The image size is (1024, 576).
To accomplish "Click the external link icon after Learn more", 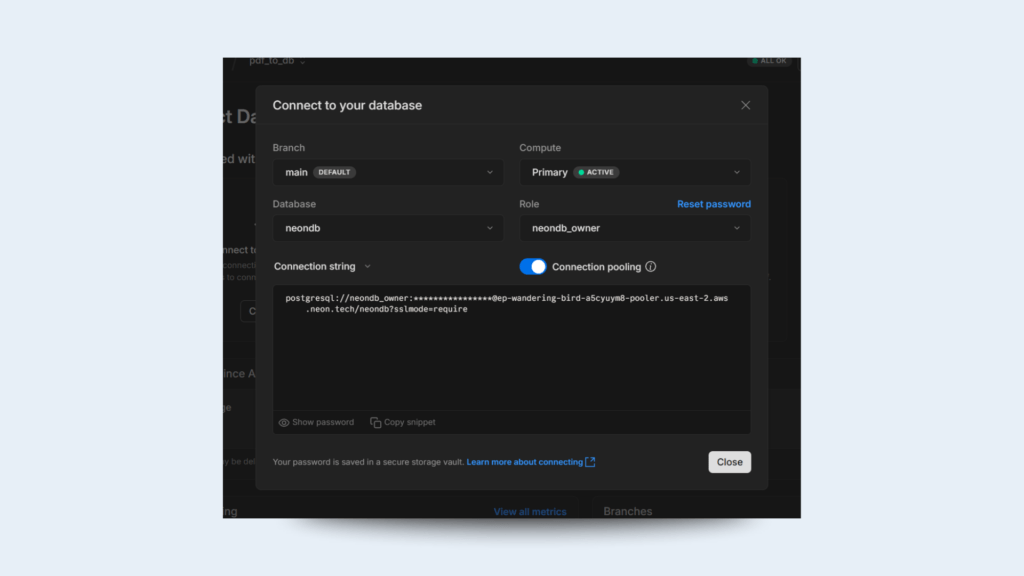I will 590,462.
